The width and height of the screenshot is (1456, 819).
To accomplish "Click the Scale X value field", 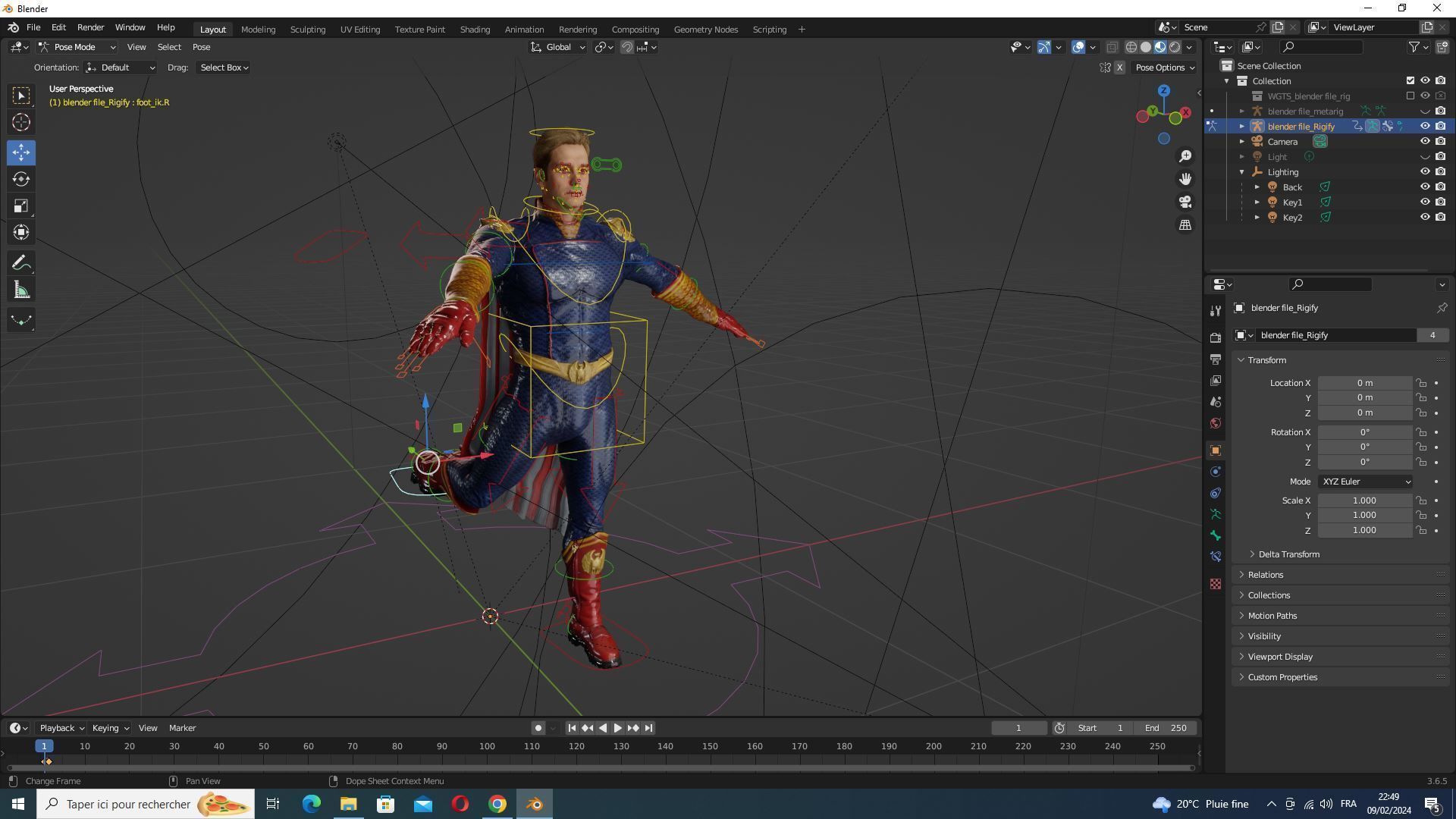I will pyautogui.click(x=1364, y=500).
